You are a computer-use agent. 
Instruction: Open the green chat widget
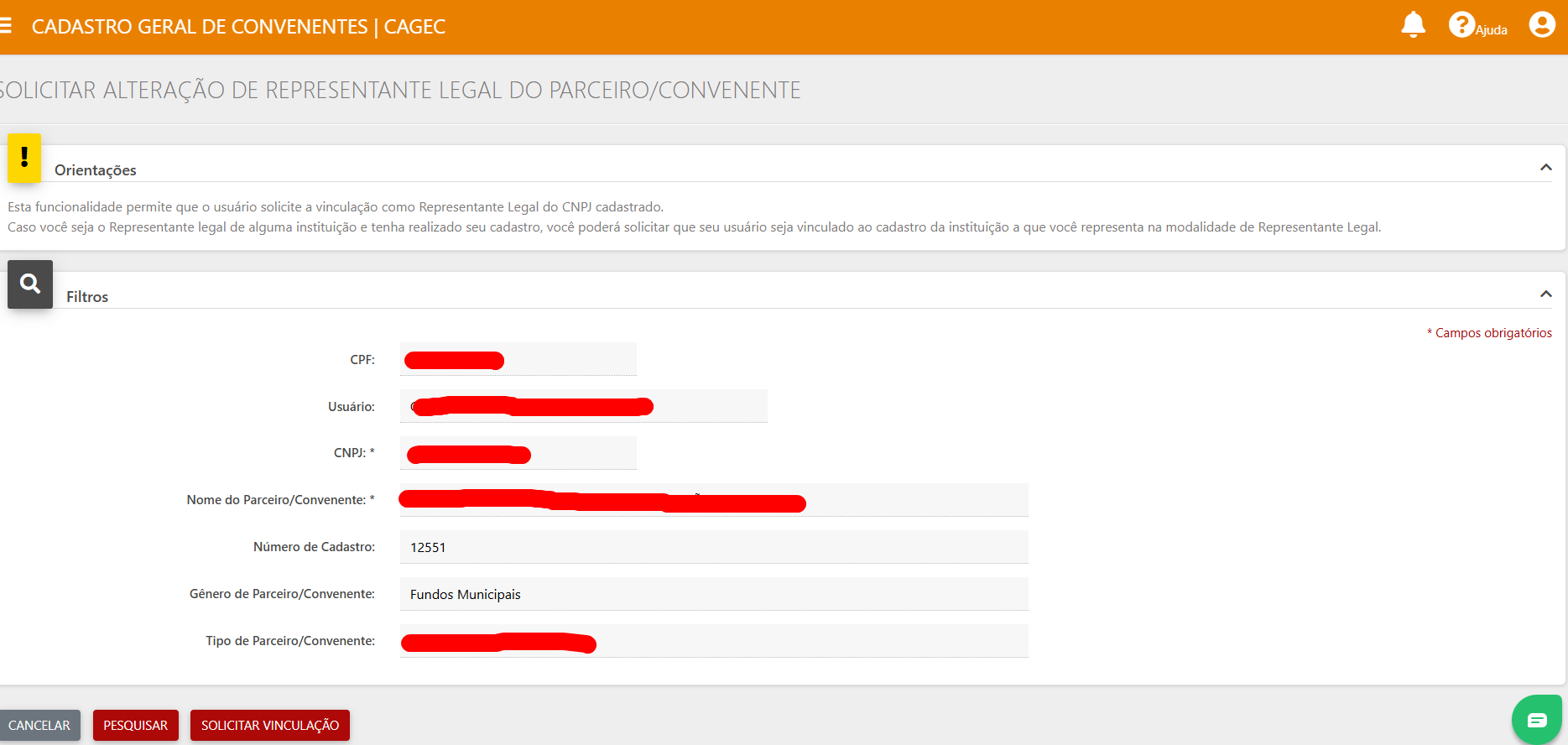(x=1536, y=720)
